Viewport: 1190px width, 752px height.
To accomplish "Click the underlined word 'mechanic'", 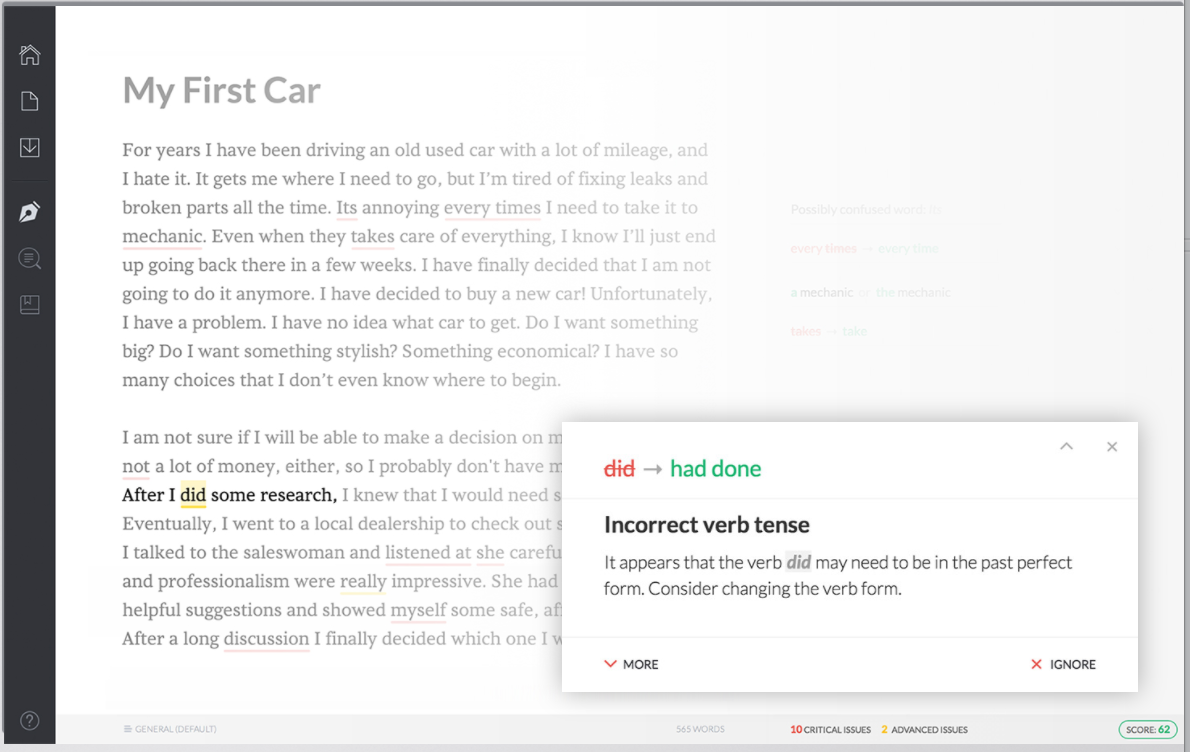I will (162, 237).
